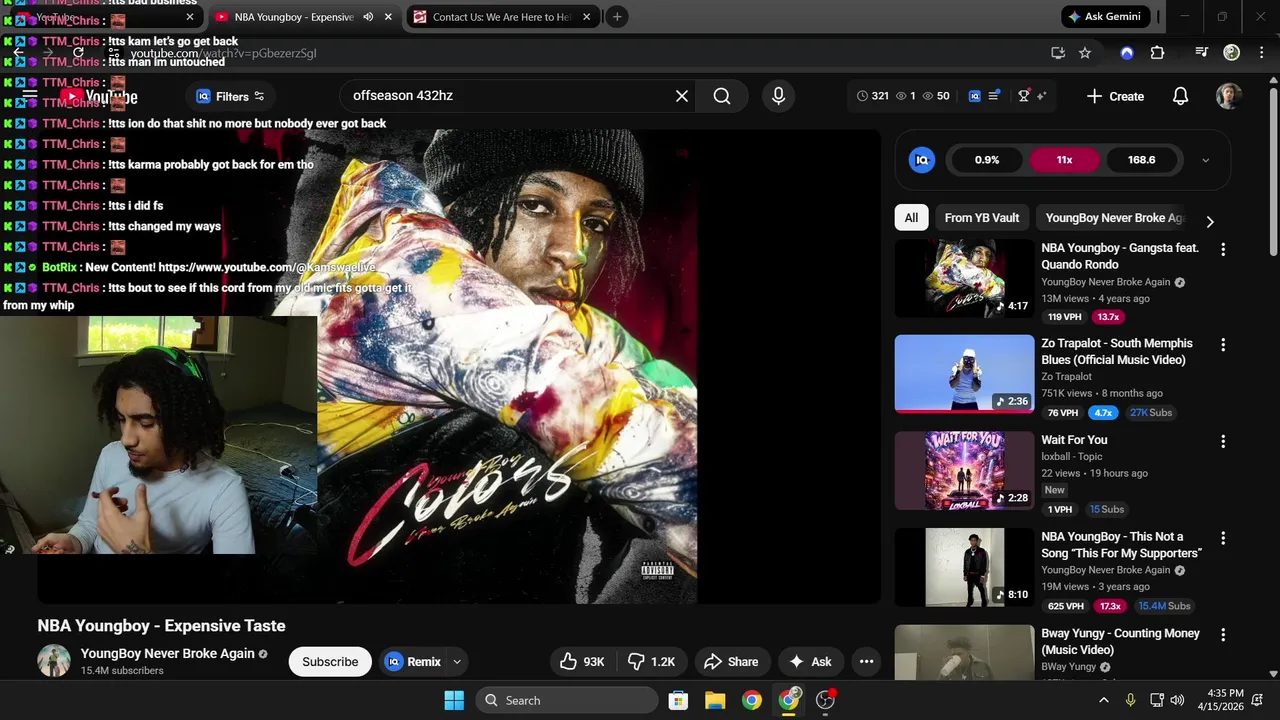1280x720 pixels.
Task: Bookmark this page with star icon
Action: (x=1085, y=53)
